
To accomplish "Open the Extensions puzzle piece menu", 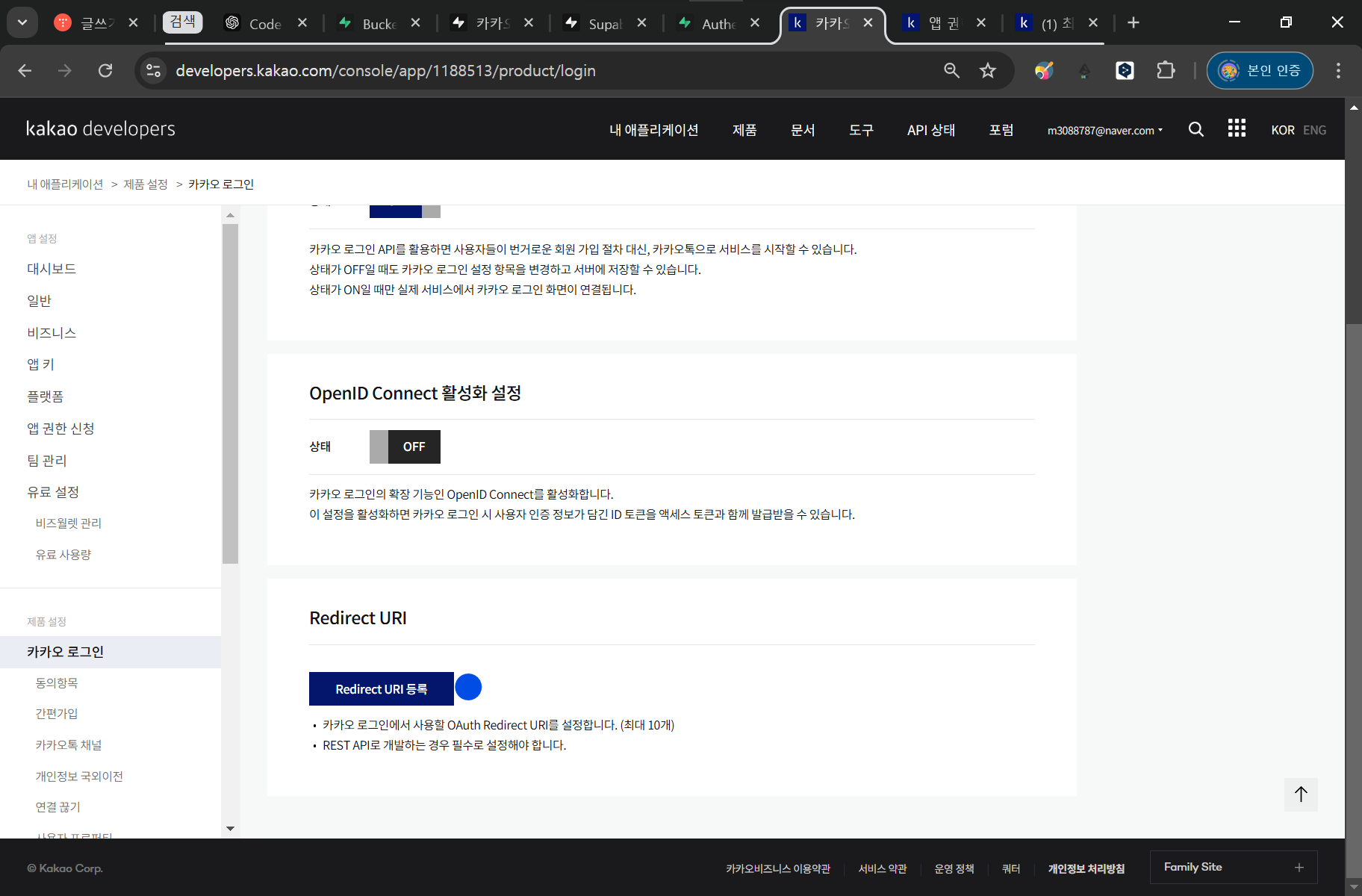I will 1166,70.
